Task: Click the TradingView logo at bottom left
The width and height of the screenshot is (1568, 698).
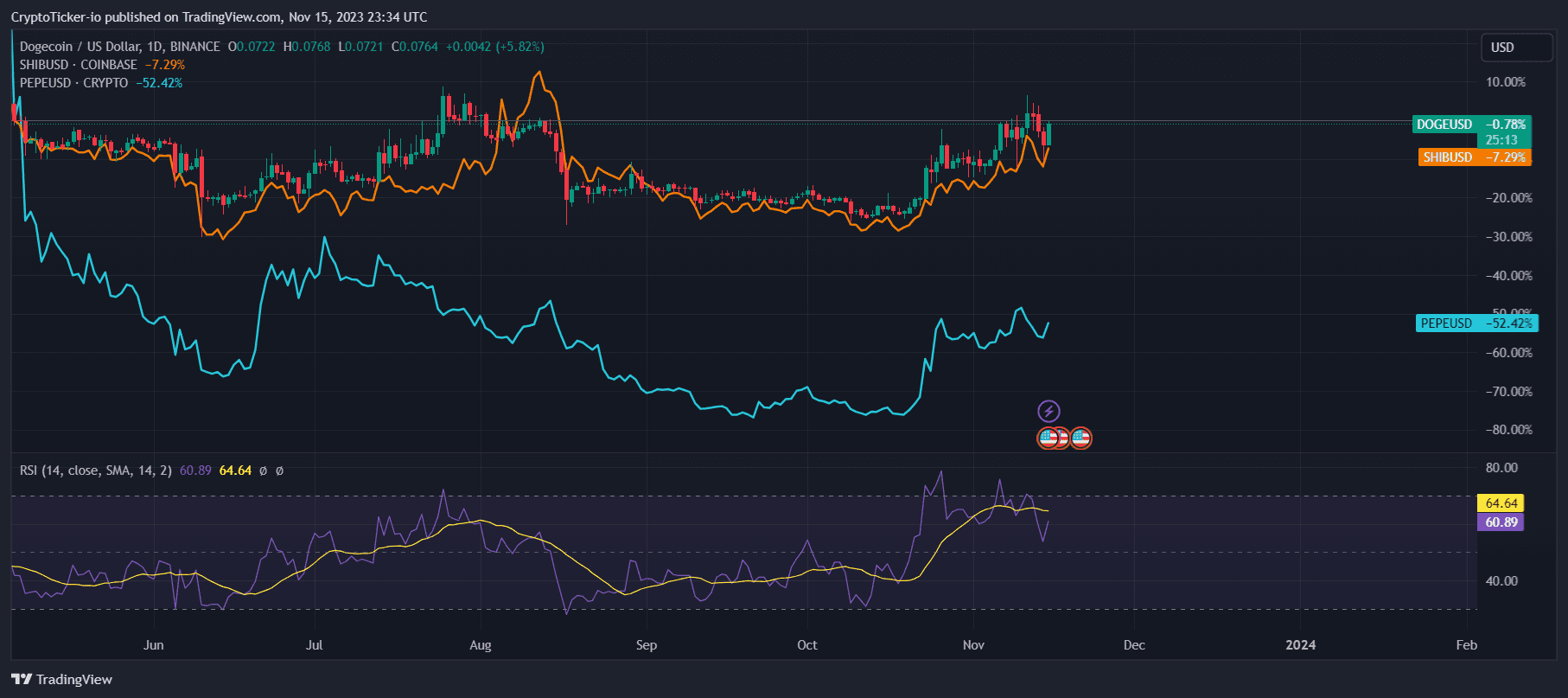Action: [62, 679]
